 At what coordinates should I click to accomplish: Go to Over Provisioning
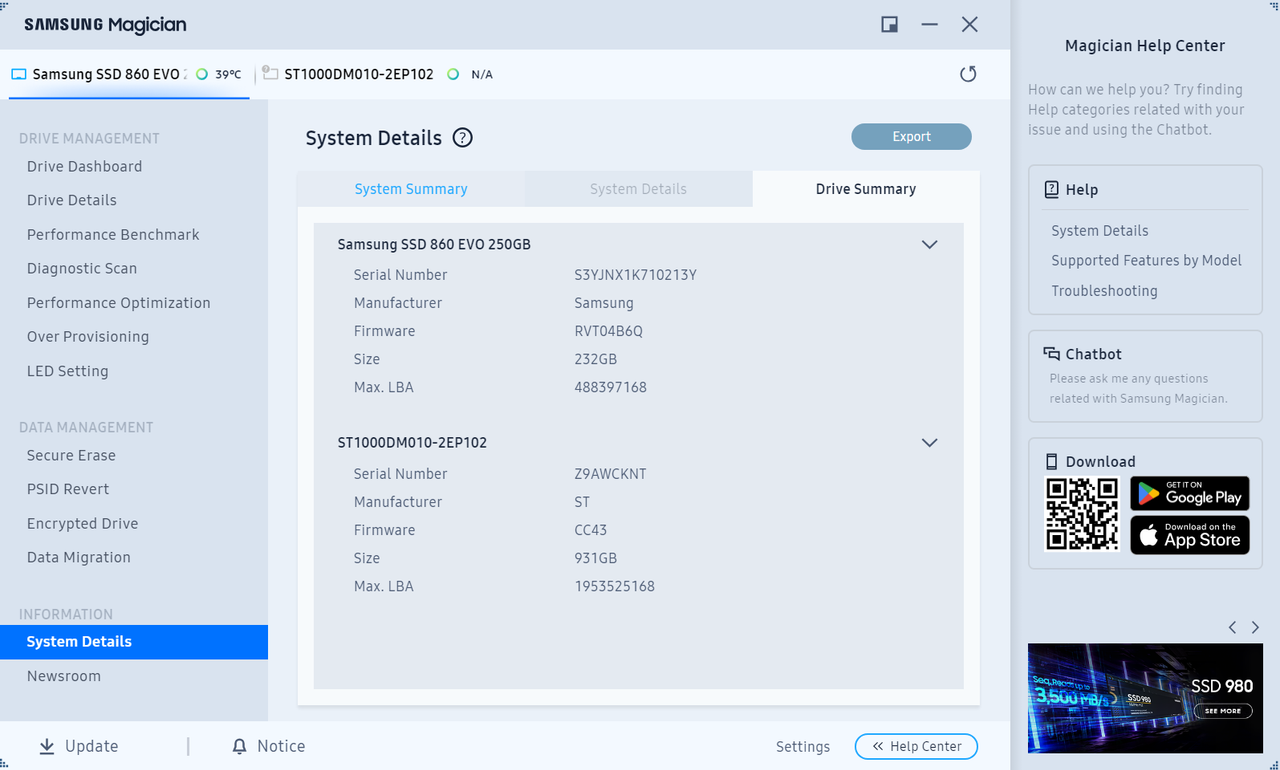88,337
